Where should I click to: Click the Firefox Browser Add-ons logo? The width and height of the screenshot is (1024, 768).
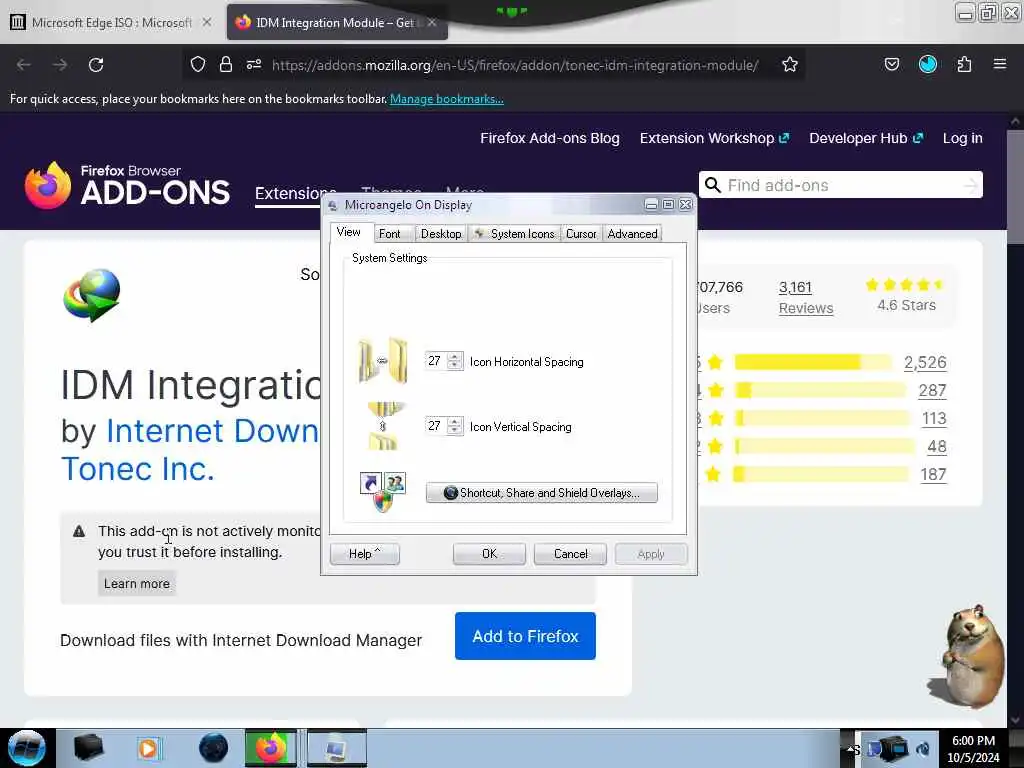(x=127, y=185)
